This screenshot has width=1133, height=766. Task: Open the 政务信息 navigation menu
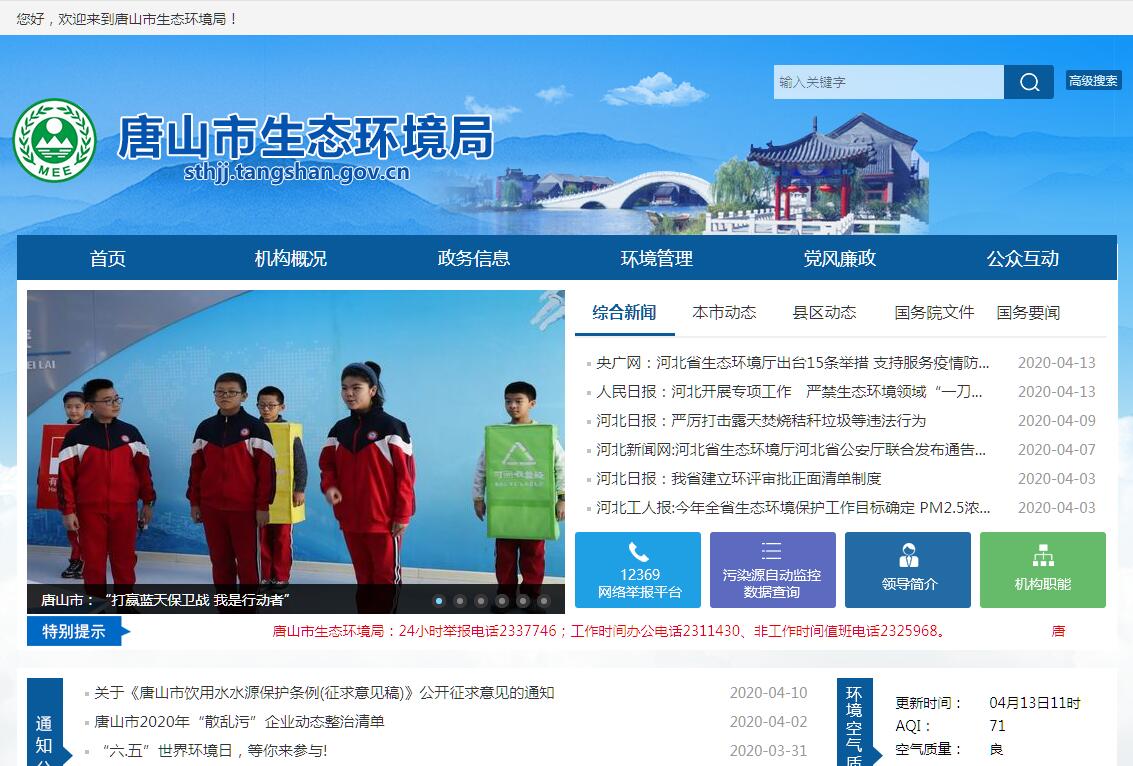tap(474, 258)
